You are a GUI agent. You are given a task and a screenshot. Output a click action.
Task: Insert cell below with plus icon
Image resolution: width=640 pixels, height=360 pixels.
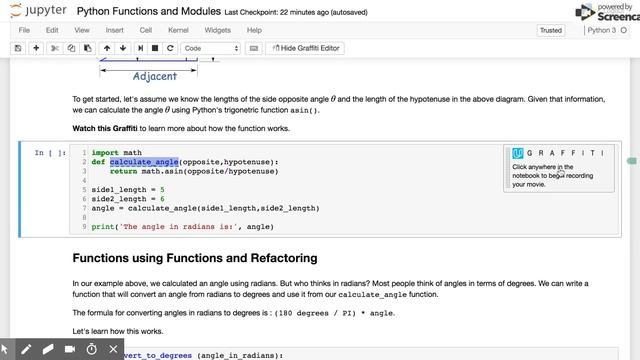tap(36, 48)
